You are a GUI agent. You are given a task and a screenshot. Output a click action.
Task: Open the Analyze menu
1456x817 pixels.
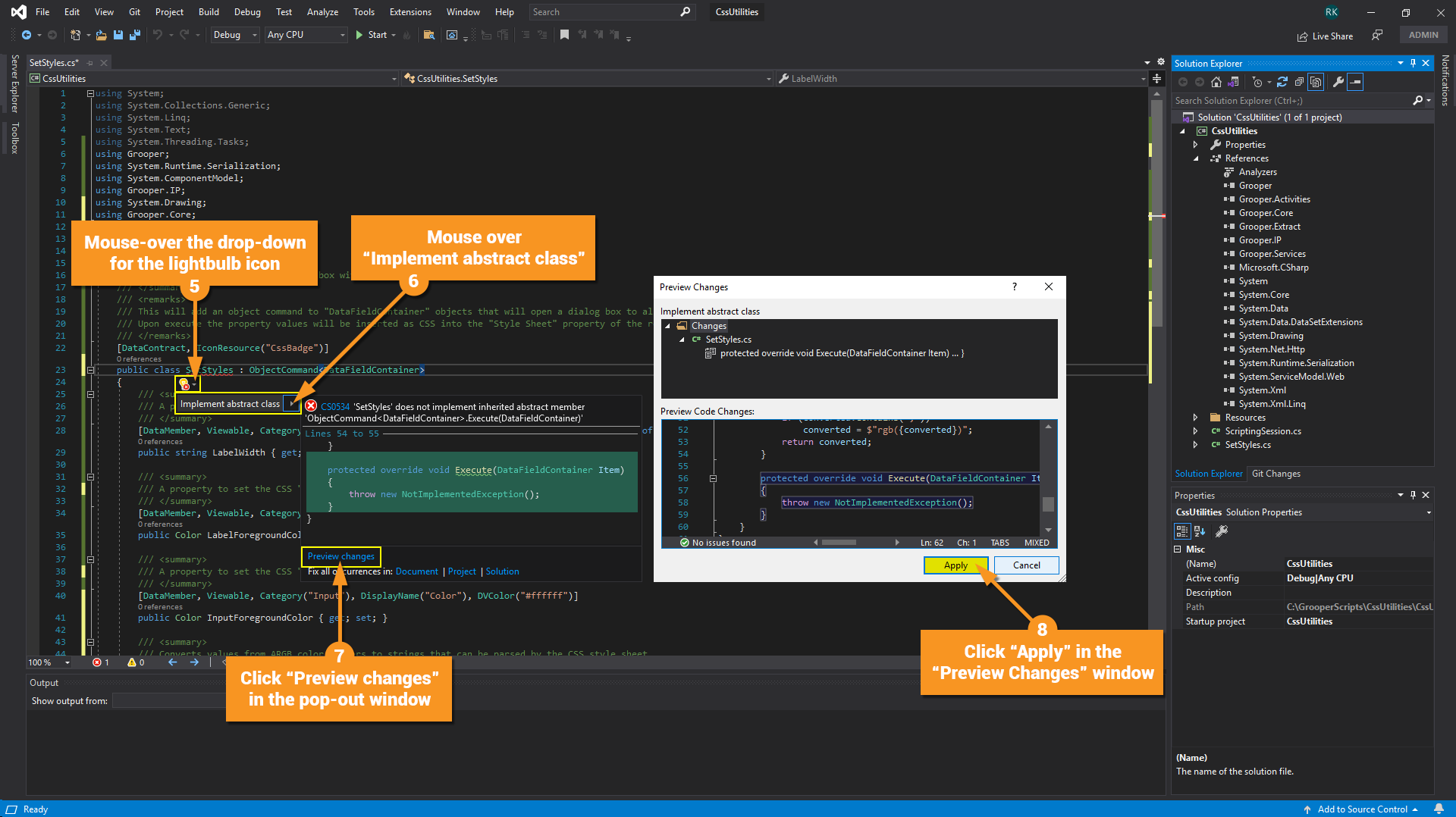pos(322,12)
